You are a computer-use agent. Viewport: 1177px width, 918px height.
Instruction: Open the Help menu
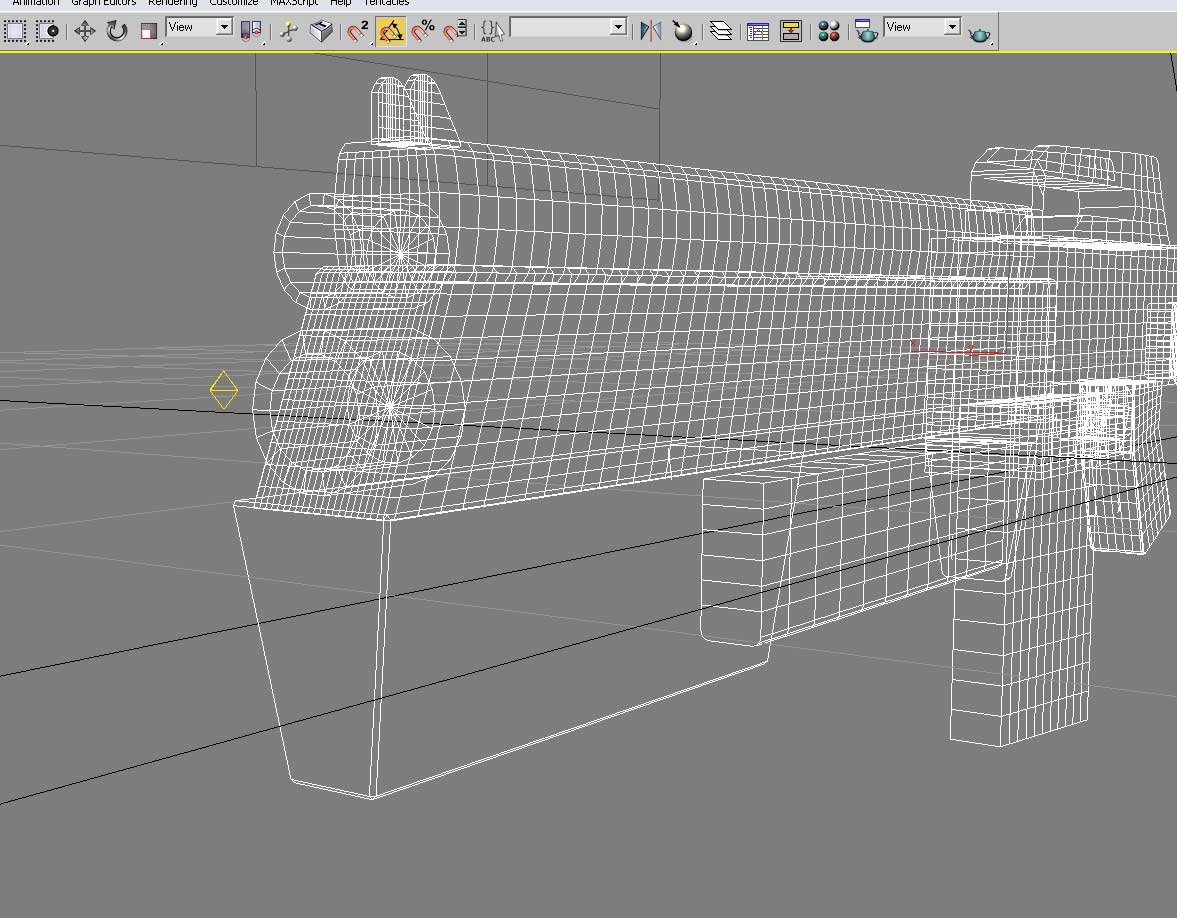340,3
